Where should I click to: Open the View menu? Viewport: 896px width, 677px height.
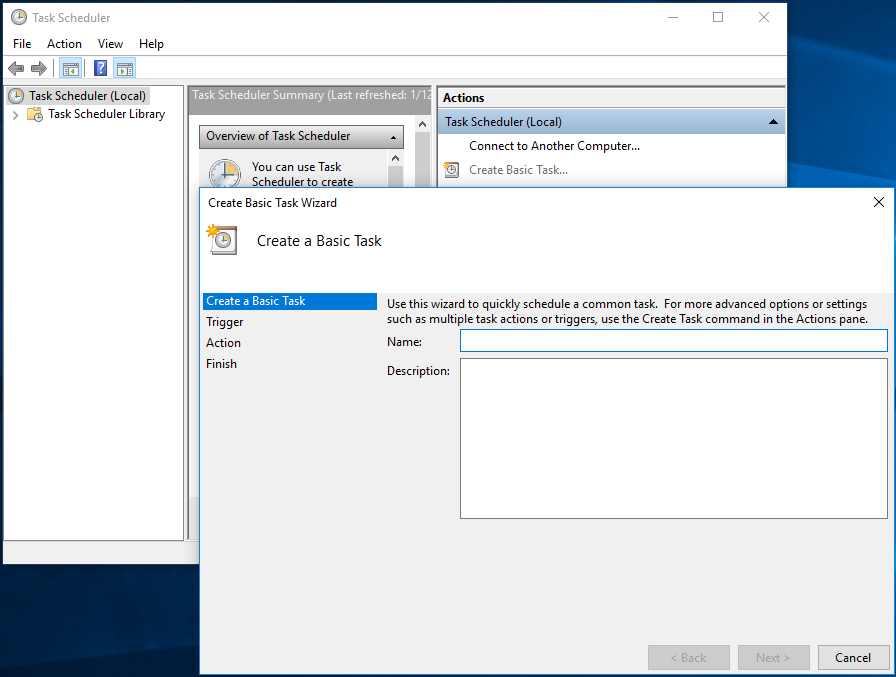110,44
